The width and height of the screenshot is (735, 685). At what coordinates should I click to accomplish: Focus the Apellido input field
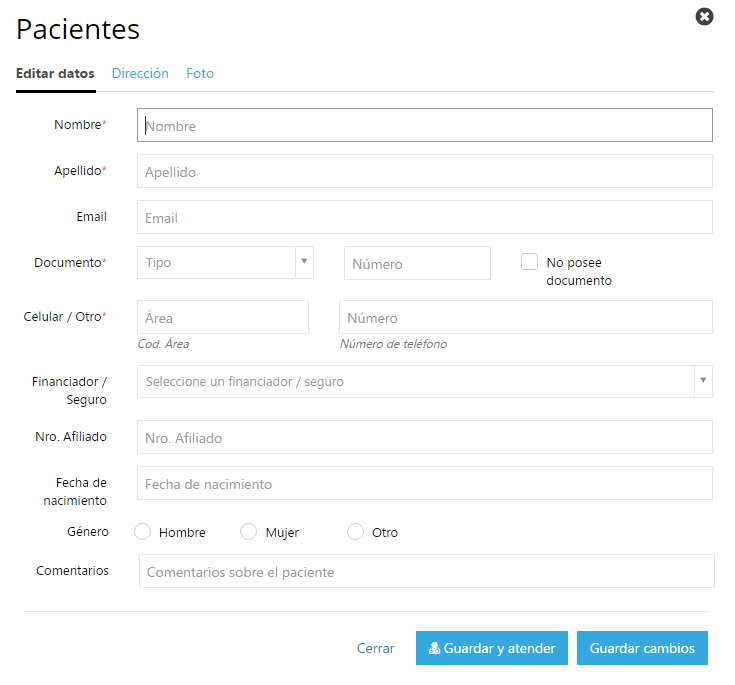pyautogui.click(x=425, y=171)
